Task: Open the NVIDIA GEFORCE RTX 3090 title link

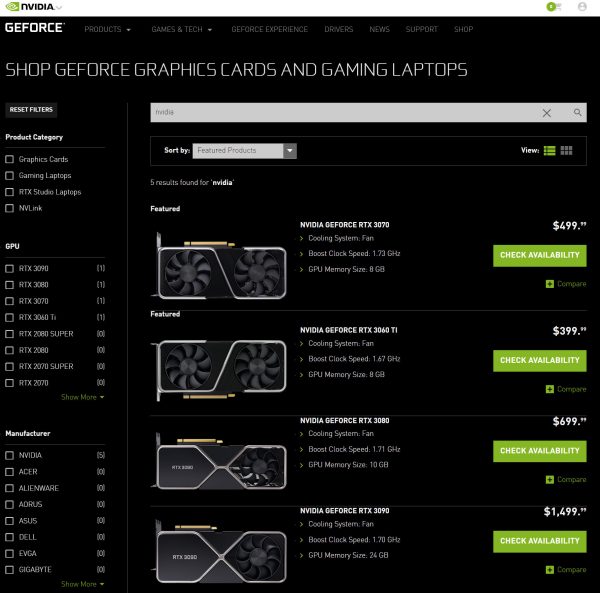Action: click(x=344, y=511)
